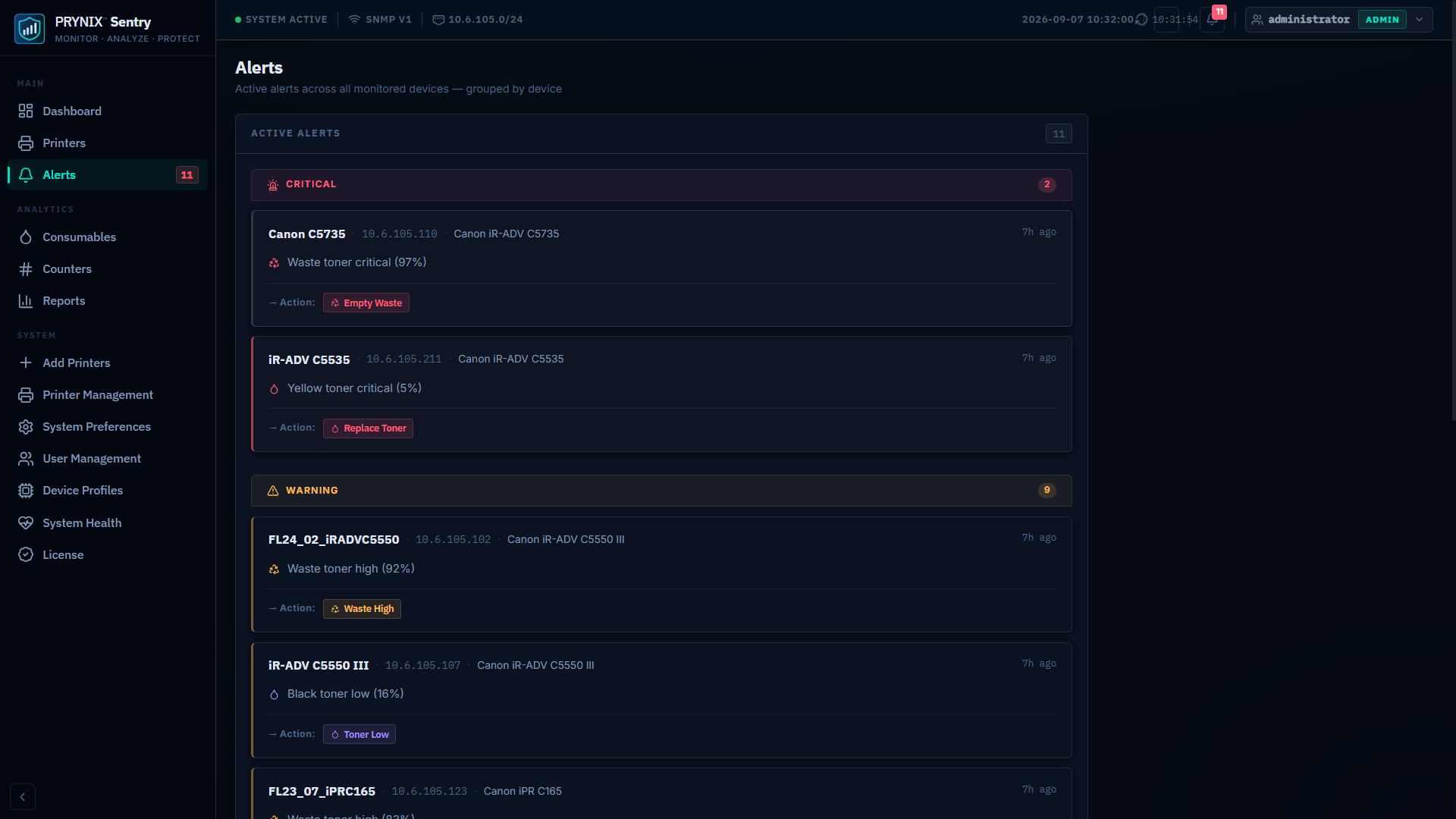Click the Waste High action button
Image resolution: width=1456 pixels, height=819 pixels.
362,608
